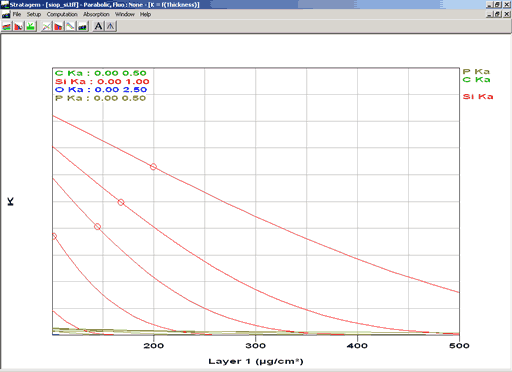Screen dimensions: 512x372
Task: Click the circle marker on third-highest red curve
Action: point(97,227)
